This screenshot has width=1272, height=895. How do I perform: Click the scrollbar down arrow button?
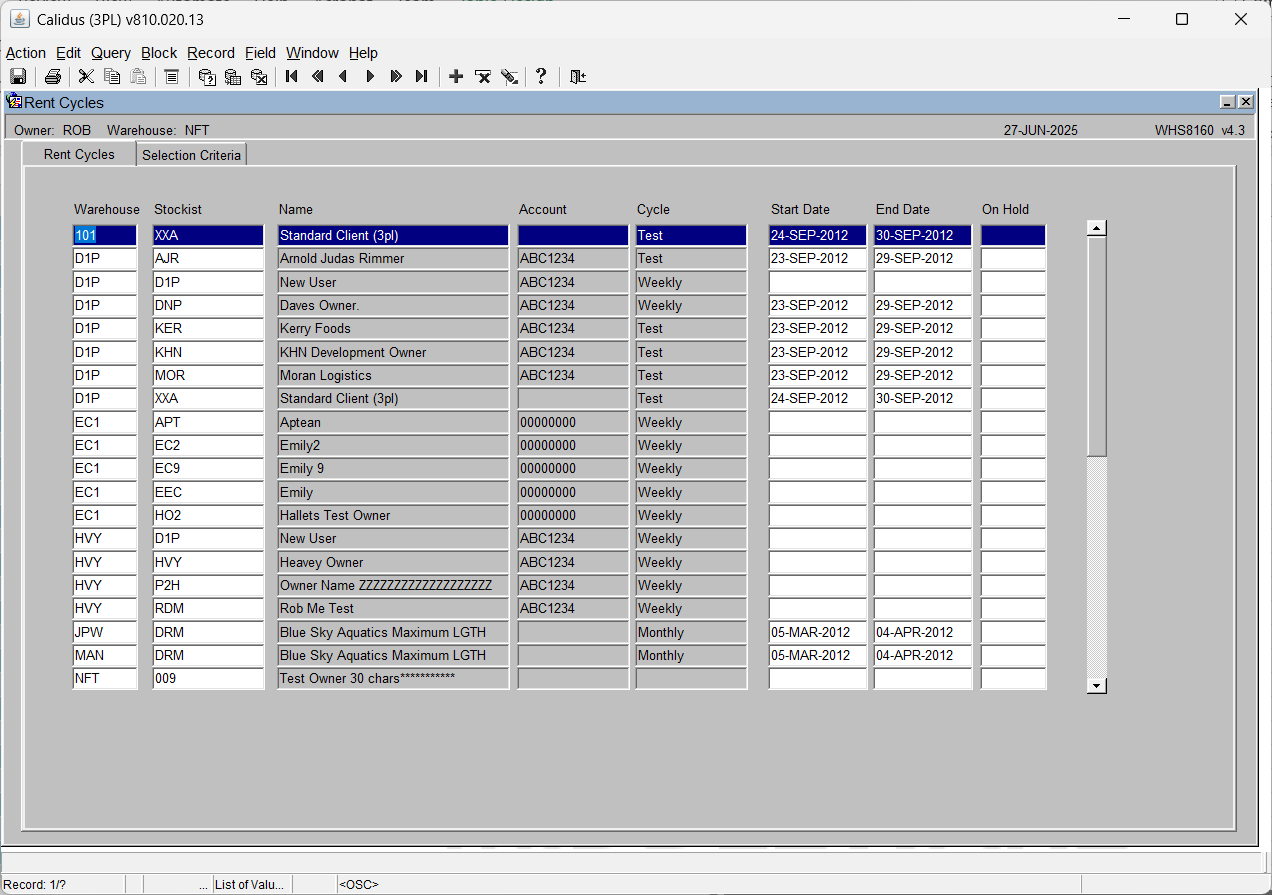coord(1097,685)
